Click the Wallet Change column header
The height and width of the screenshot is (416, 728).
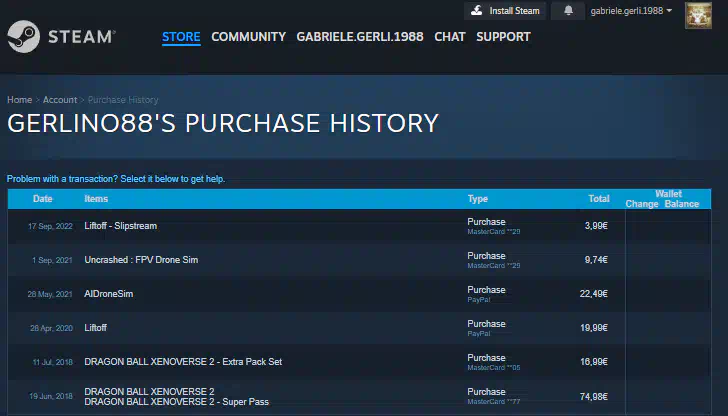[642, 204]
